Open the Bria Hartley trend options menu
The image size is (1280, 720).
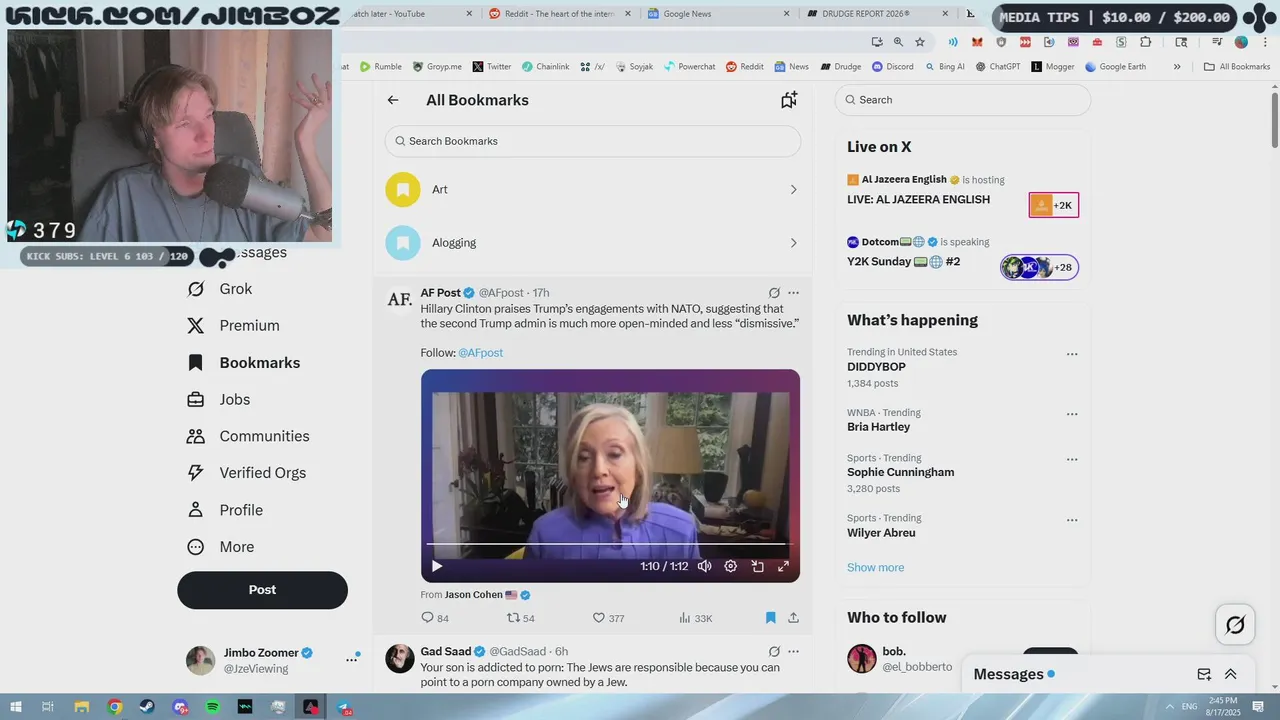tap(1072, 414)
